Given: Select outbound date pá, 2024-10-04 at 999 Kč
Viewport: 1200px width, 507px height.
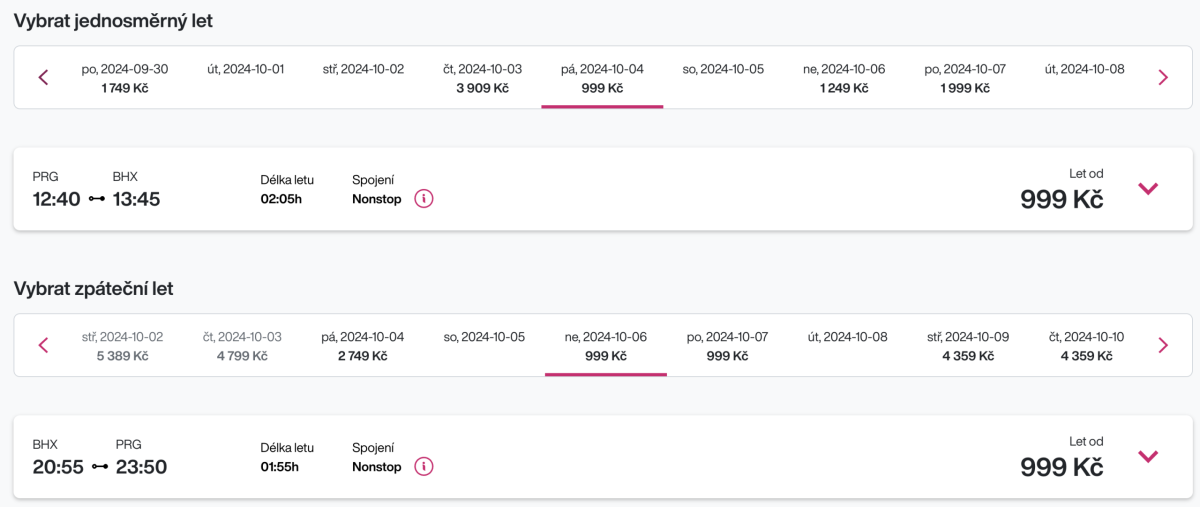Looking at the screenshot, I should tap(602, 78).
